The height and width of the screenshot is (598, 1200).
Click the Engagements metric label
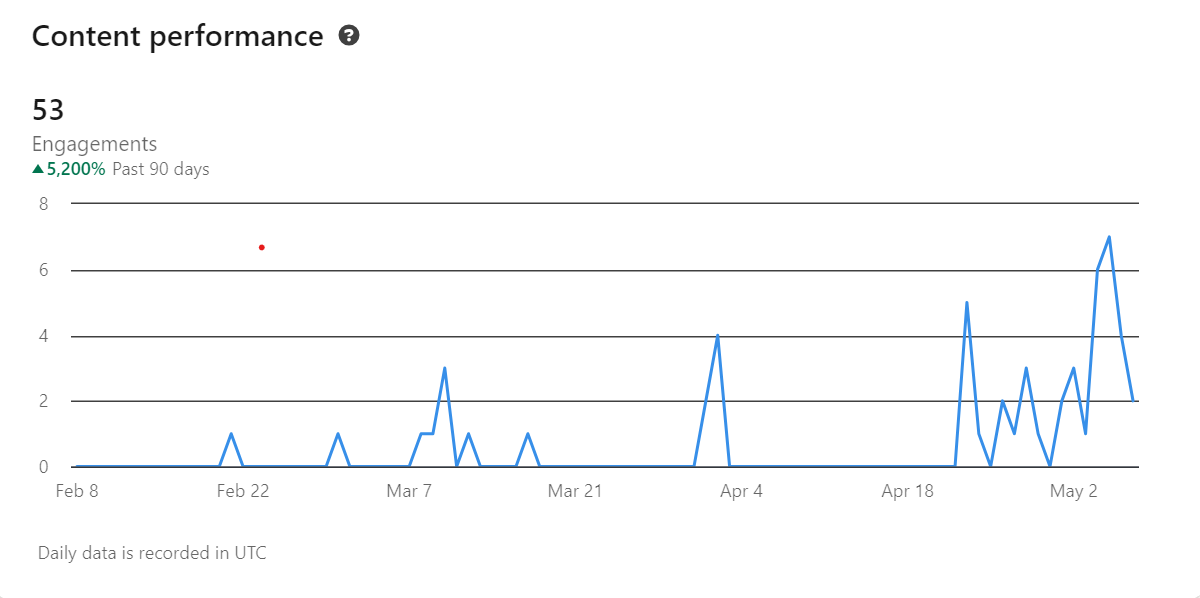94,144
